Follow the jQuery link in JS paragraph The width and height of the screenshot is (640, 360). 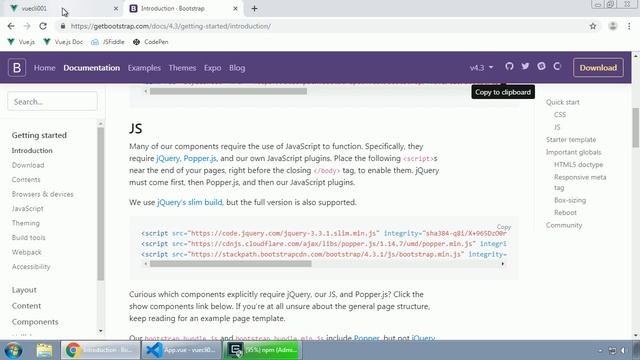pos(168,158)
